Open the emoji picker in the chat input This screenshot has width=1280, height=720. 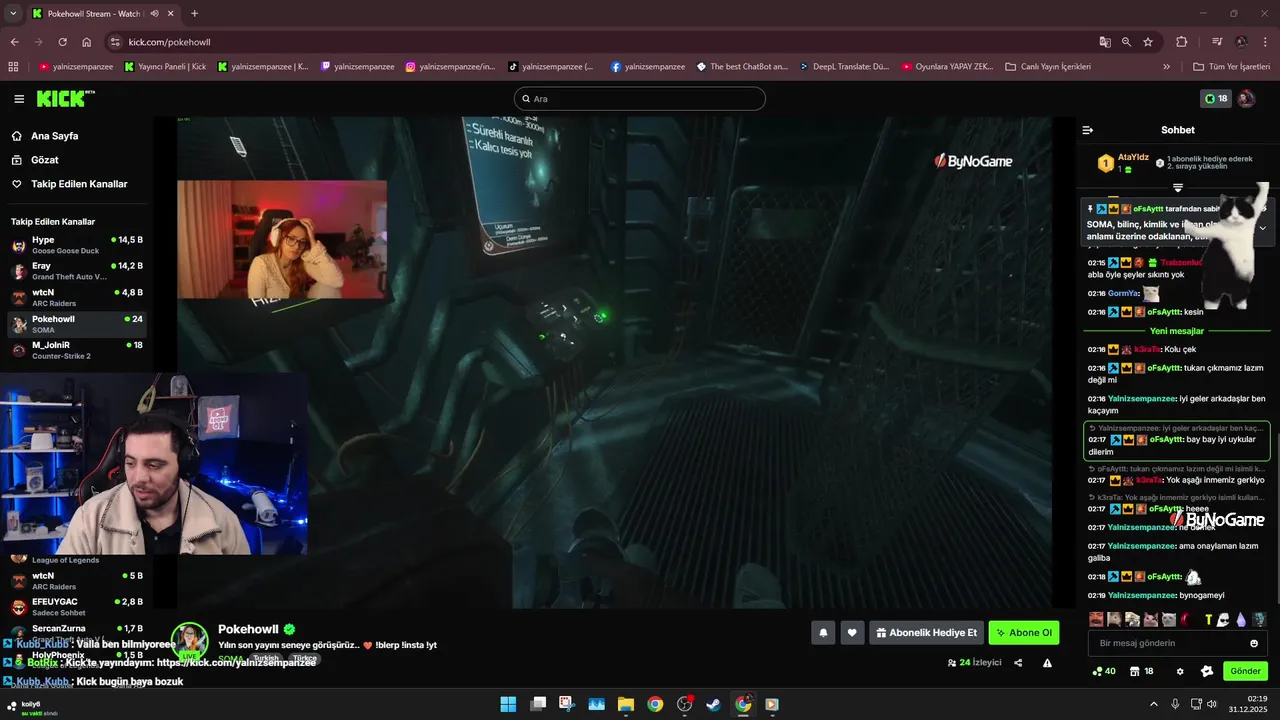coord(1254,643)
